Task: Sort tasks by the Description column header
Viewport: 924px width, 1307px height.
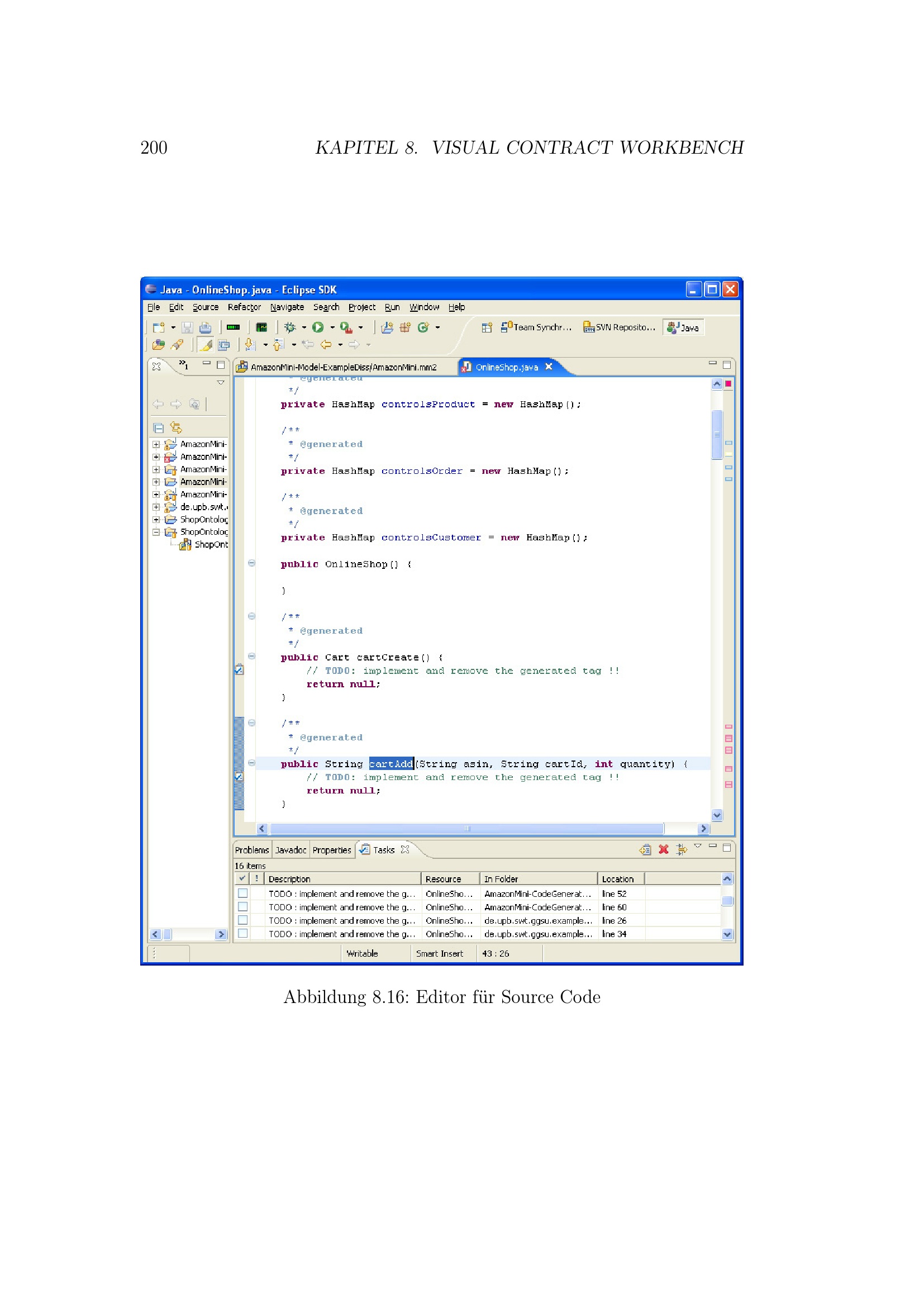Action: 341,878
